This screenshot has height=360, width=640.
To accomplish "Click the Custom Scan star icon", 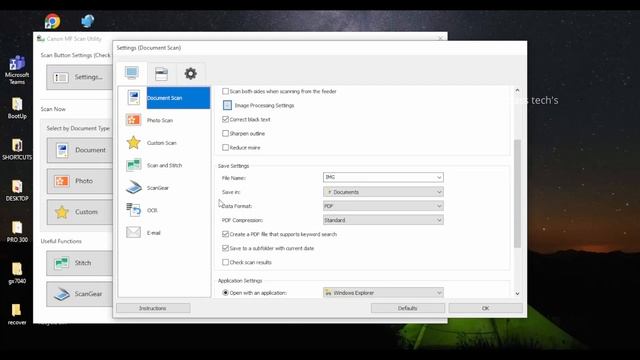I will click(x=133, y=142).
